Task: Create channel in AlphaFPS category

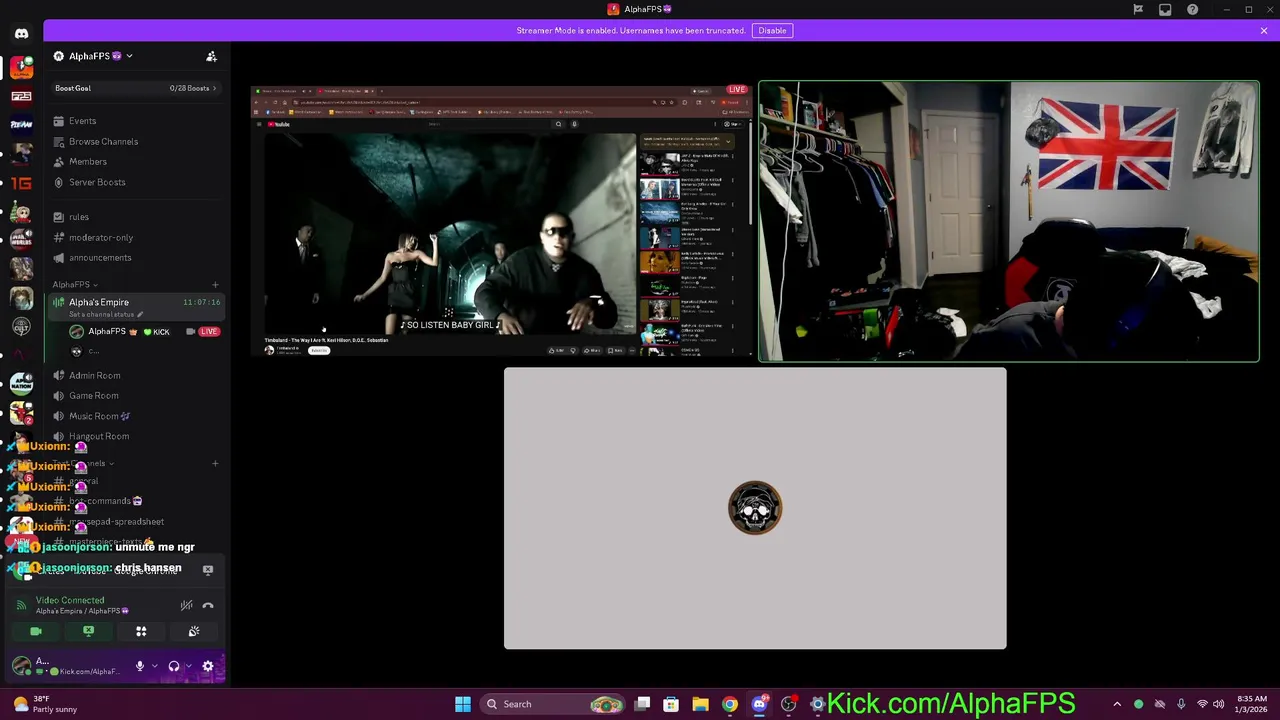Action: point(215,284)
